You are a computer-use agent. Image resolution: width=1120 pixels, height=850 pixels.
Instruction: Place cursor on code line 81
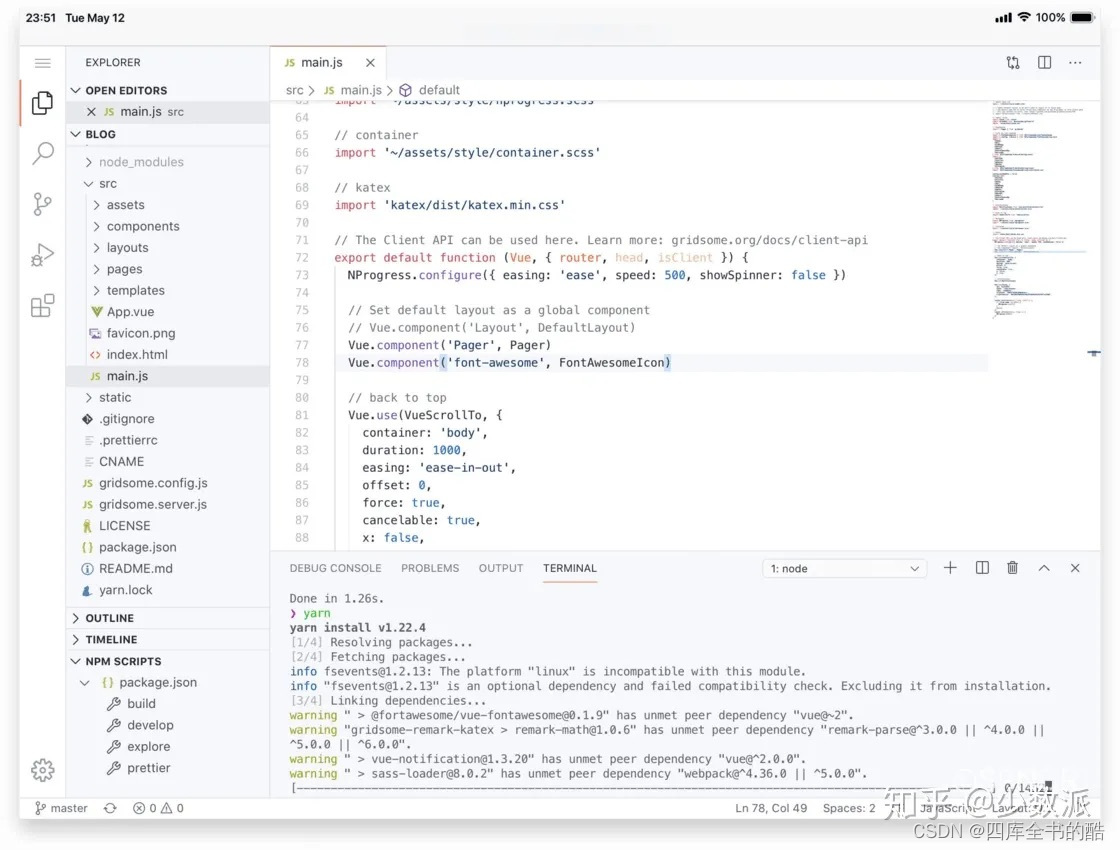[x=425, y=415]
